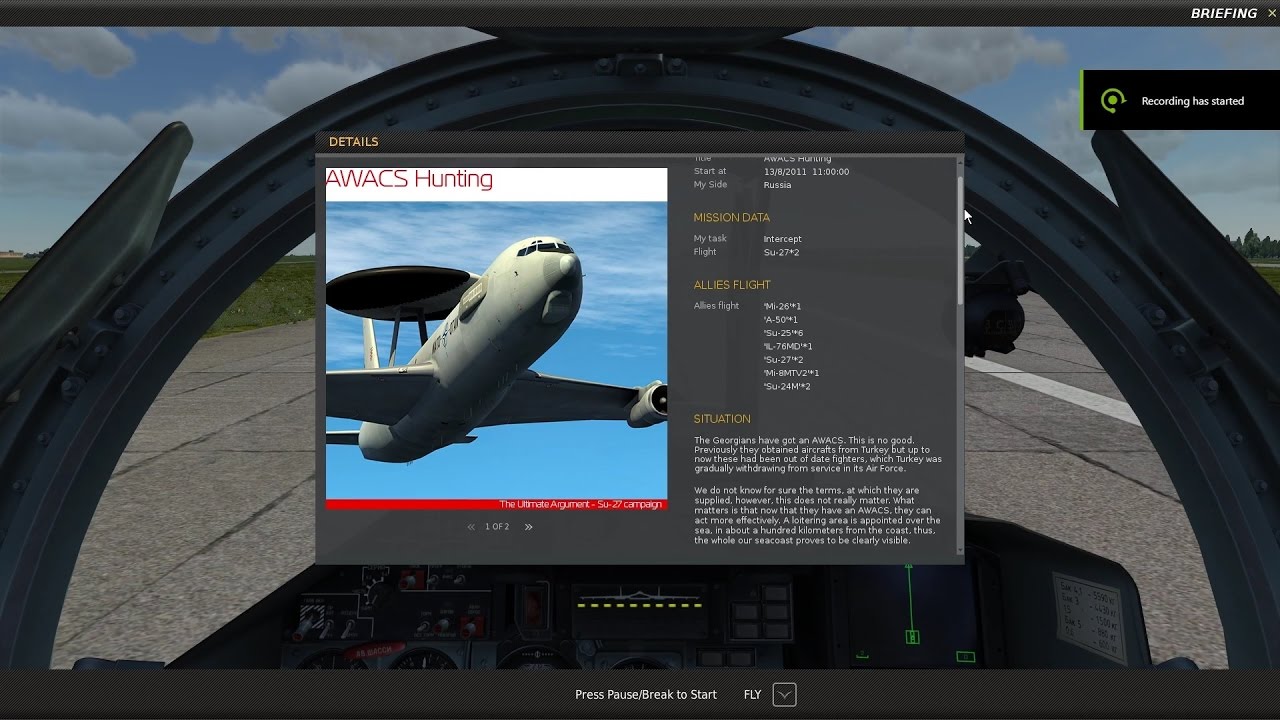Click the My Side value Russia
The image size is (1280, 720).
point(777,185)
